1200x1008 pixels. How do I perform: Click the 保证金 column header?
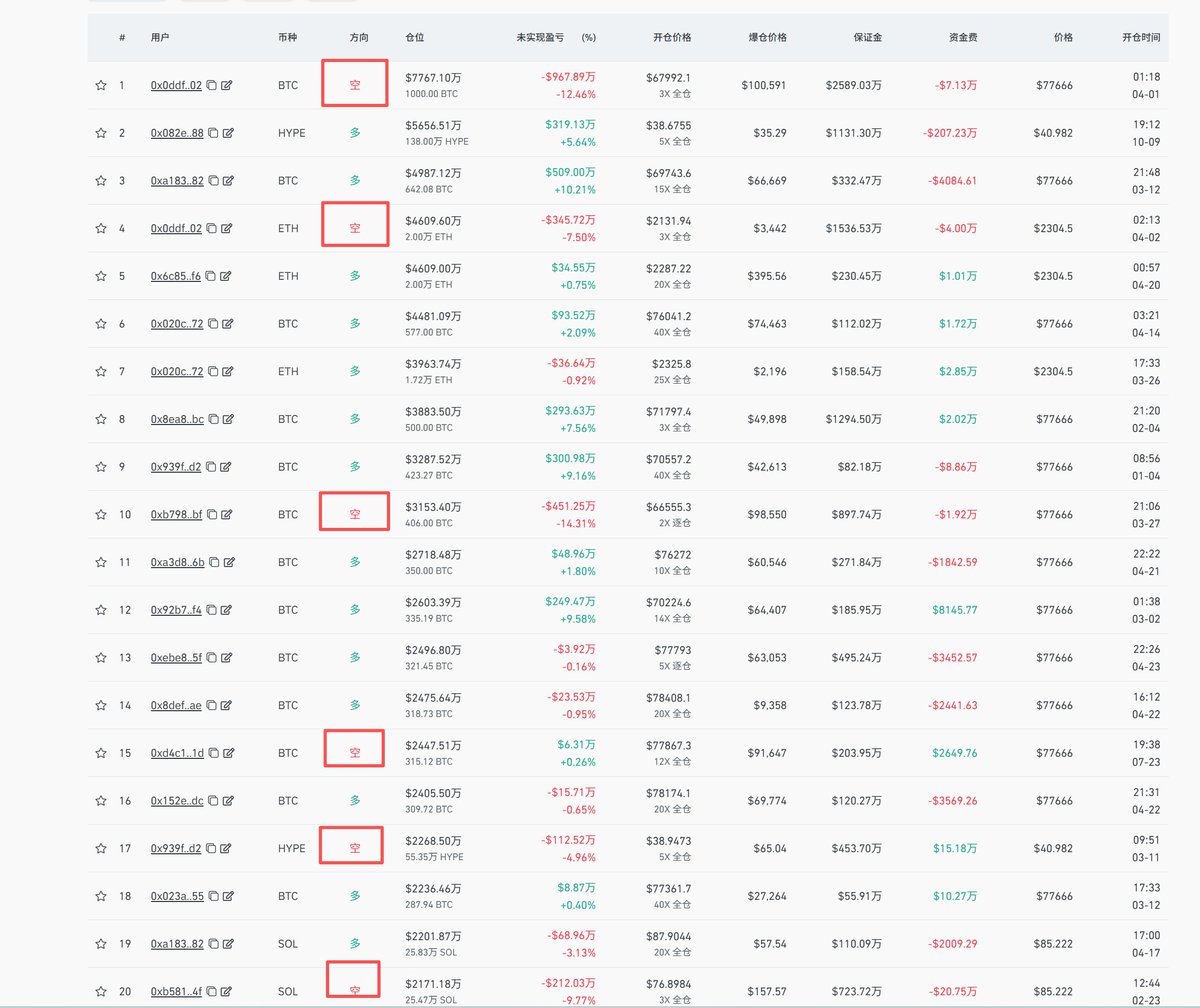tap(866, 37)
